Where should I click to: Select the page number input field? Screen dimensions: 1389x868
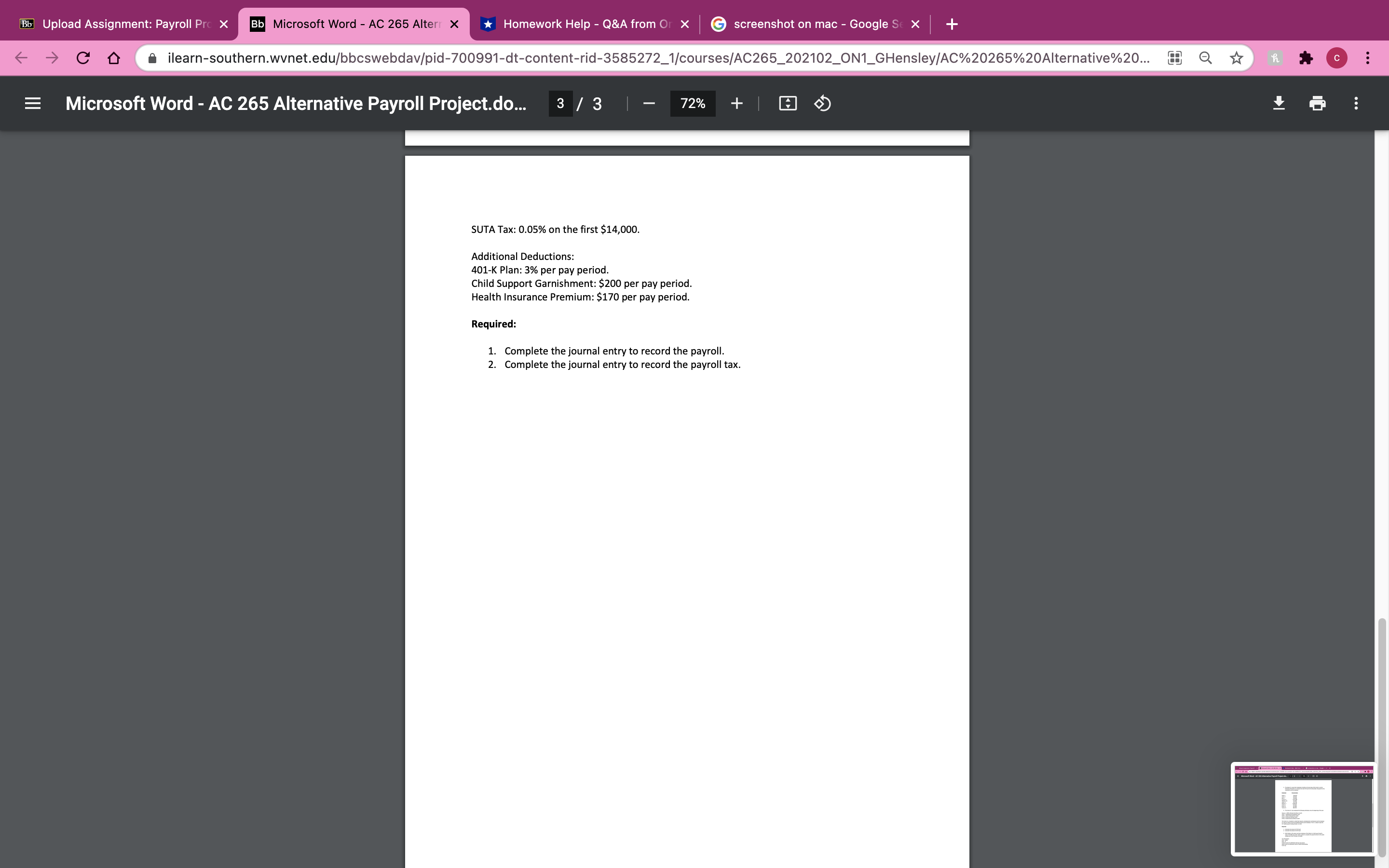[561, 103]
